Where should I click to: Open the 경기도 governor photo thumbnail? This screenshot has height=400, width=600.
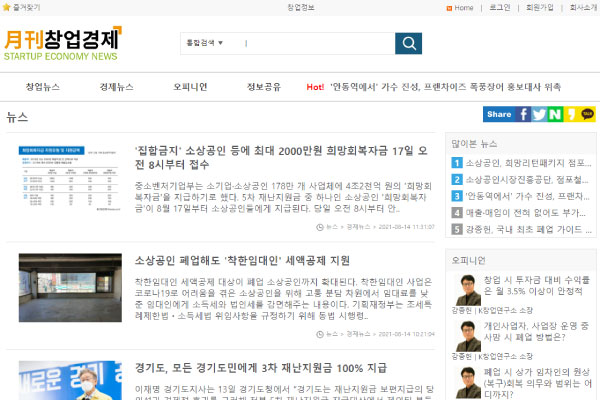[70, 380]
